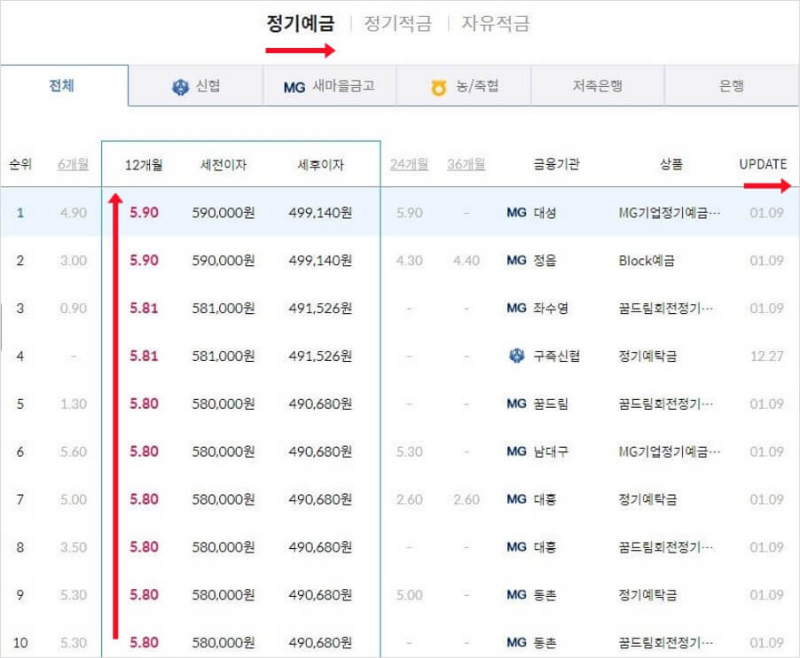Screen dimensions: 800x658
Task: Click MG logo beside 꿈드림
Action: (516, 404)
